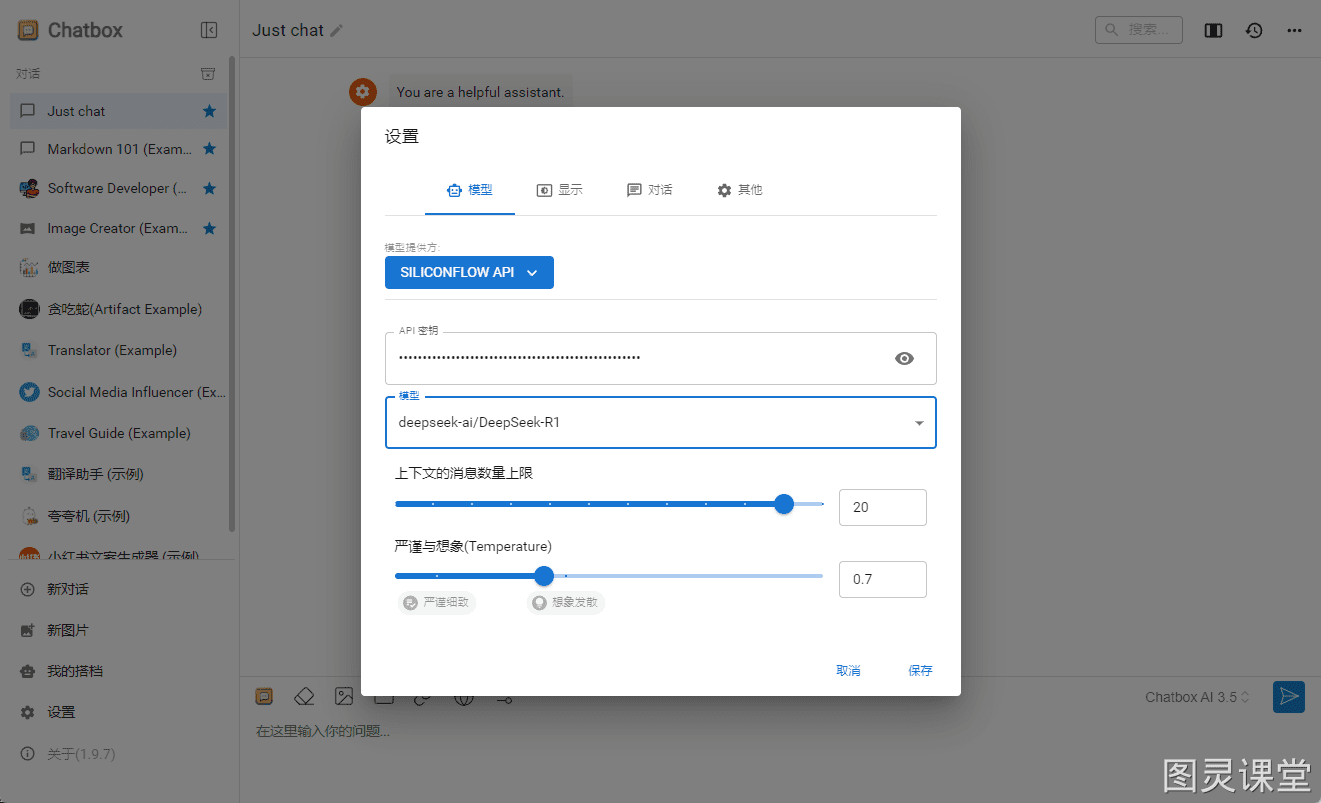
Task: Click 取消 to cancel the settings
Action: pos(848,671)
